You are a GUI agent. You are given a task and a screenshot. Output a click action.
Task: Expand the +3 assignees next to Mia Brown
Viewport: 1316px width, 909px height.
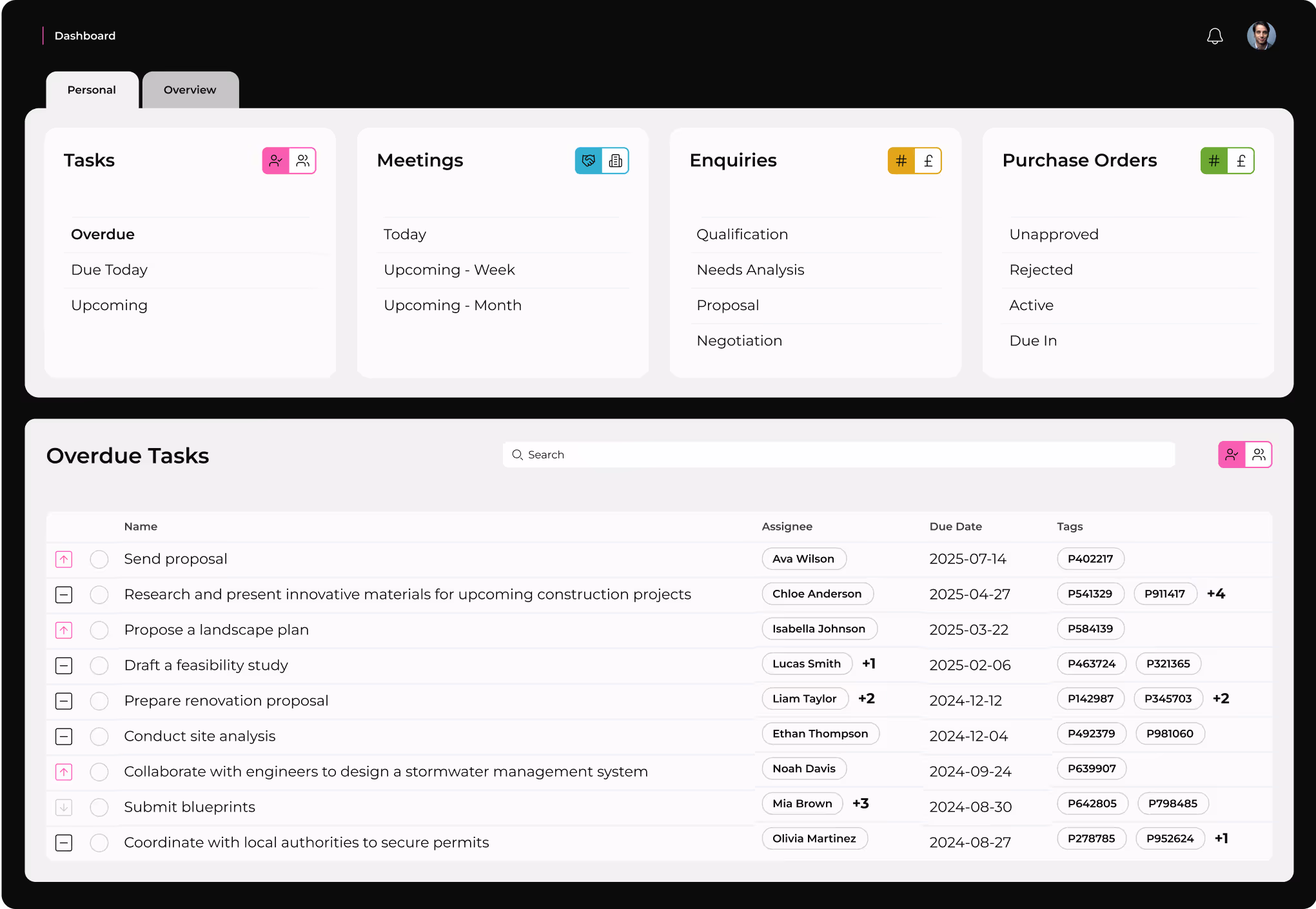coord(861,803)
